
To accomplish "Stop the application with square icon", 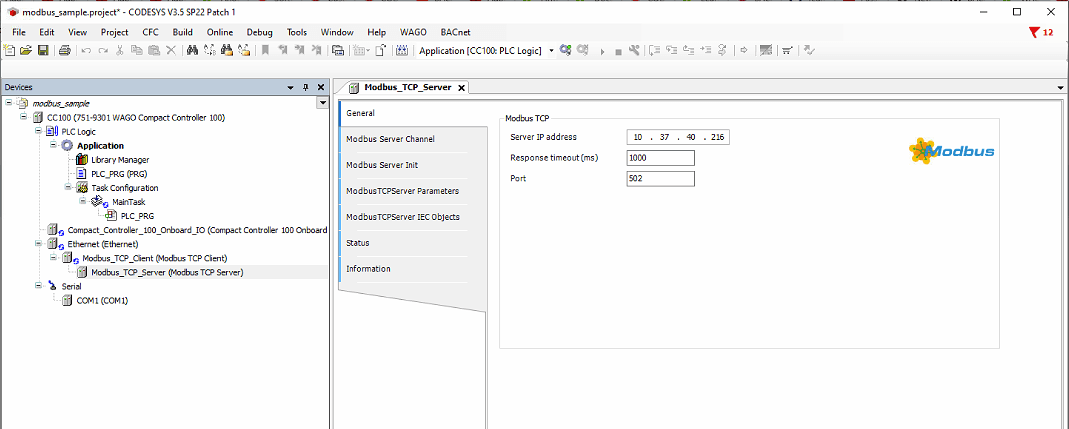I will click(x=618, y=52).
